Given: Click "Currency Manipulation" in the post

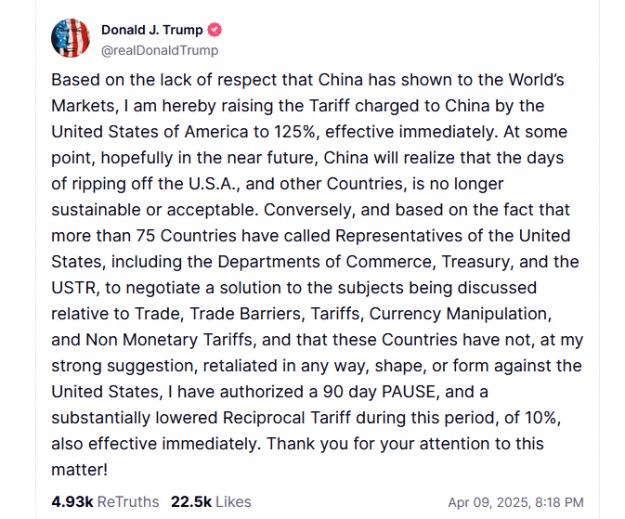Looking at the screenshot, I should (496, 315).
